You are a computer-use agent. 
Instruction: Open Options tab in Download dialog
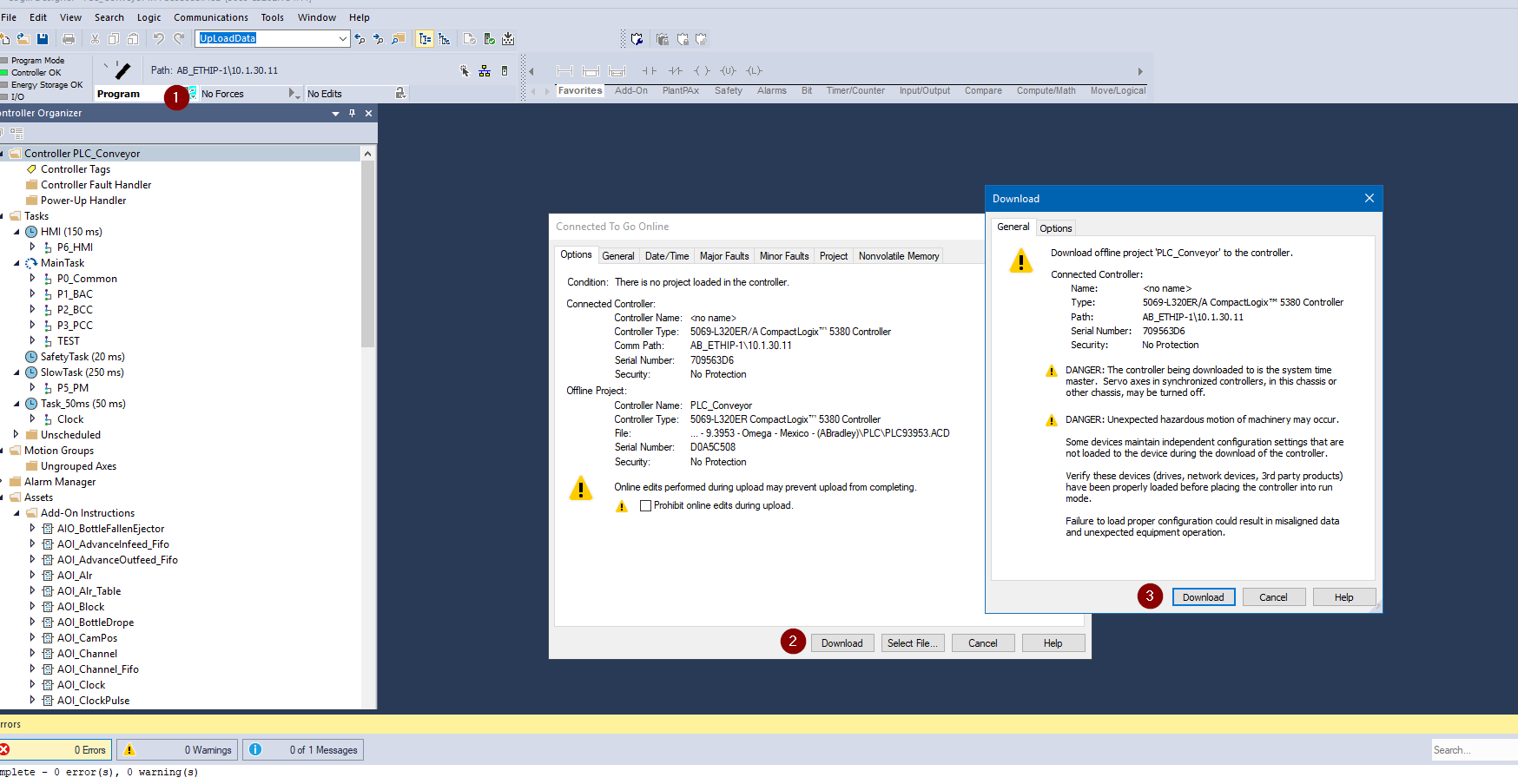point(1056,228)
